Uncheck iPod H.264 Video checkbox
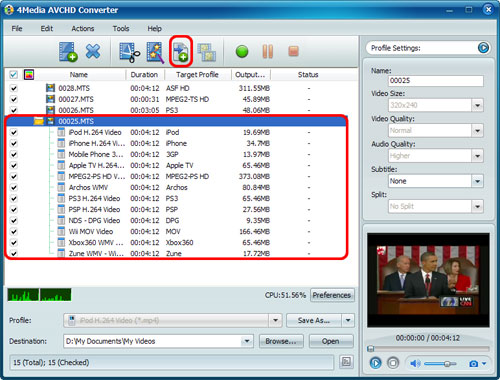Screen dimensions: 500x380 [14, 132]
